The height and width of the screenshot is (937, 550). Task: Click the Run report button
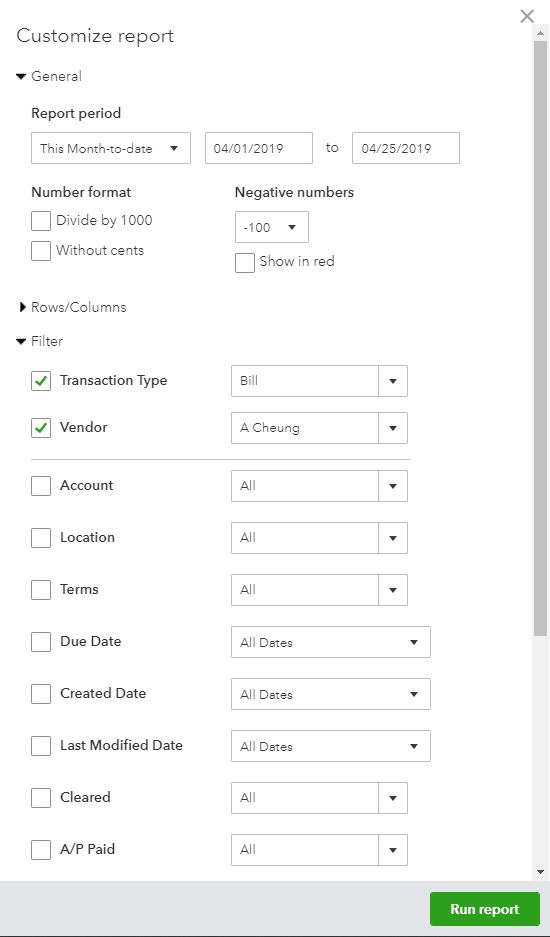point(484,909)
